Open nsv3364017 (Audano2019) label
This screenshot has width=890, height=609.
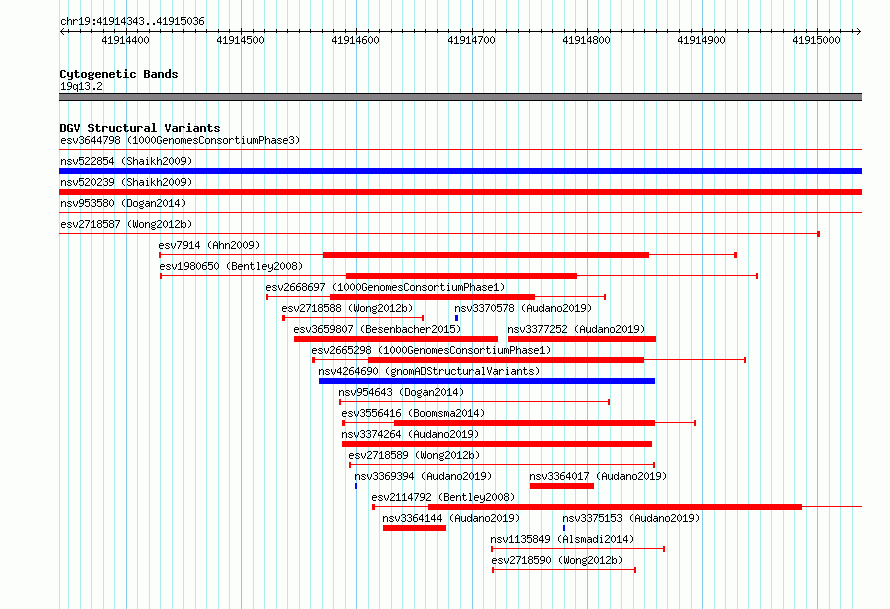pyautogui.click(x=598, y=476)
